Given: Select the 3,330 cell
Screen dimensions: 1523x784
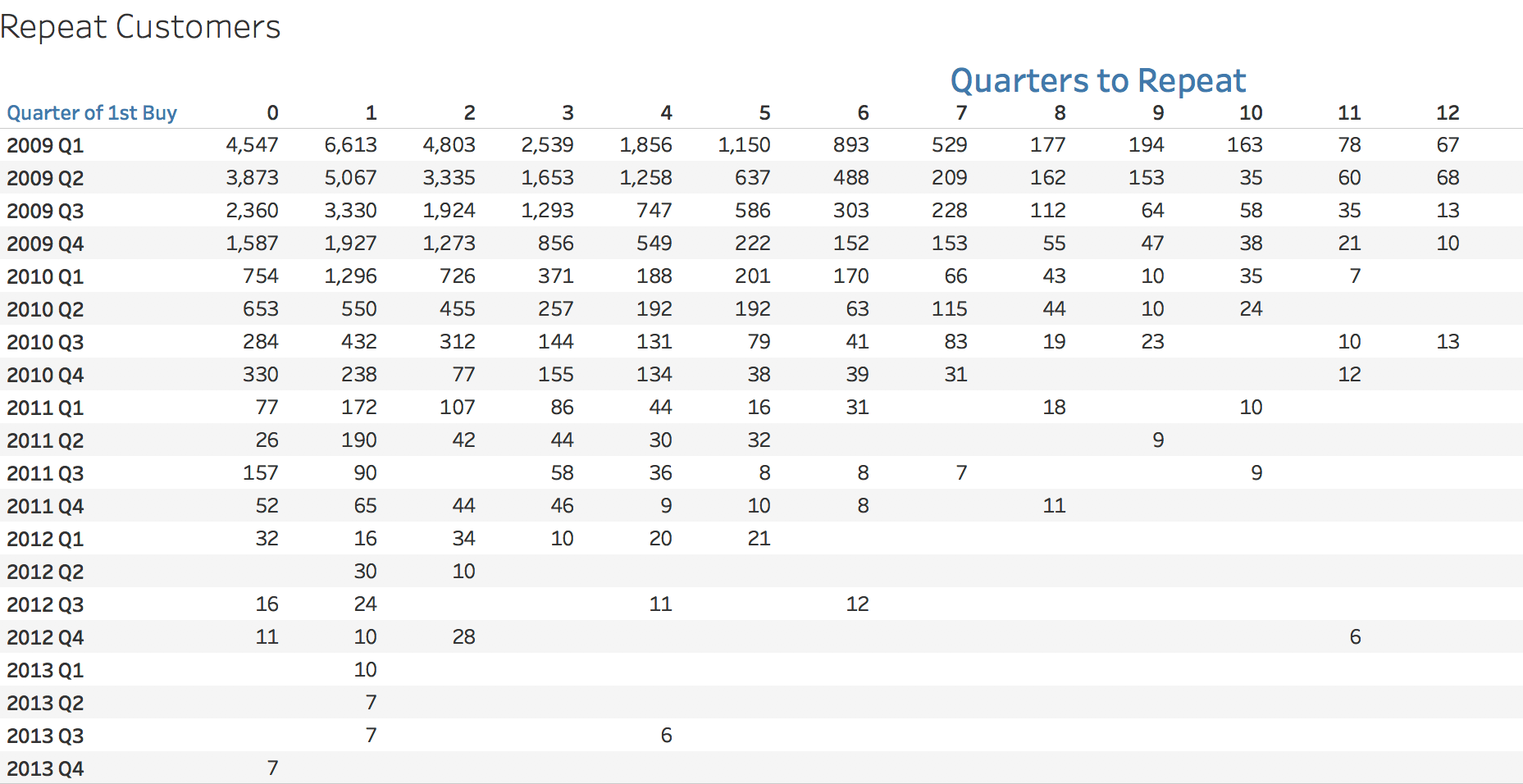Looking at the screenshot, I should [350, 211].
